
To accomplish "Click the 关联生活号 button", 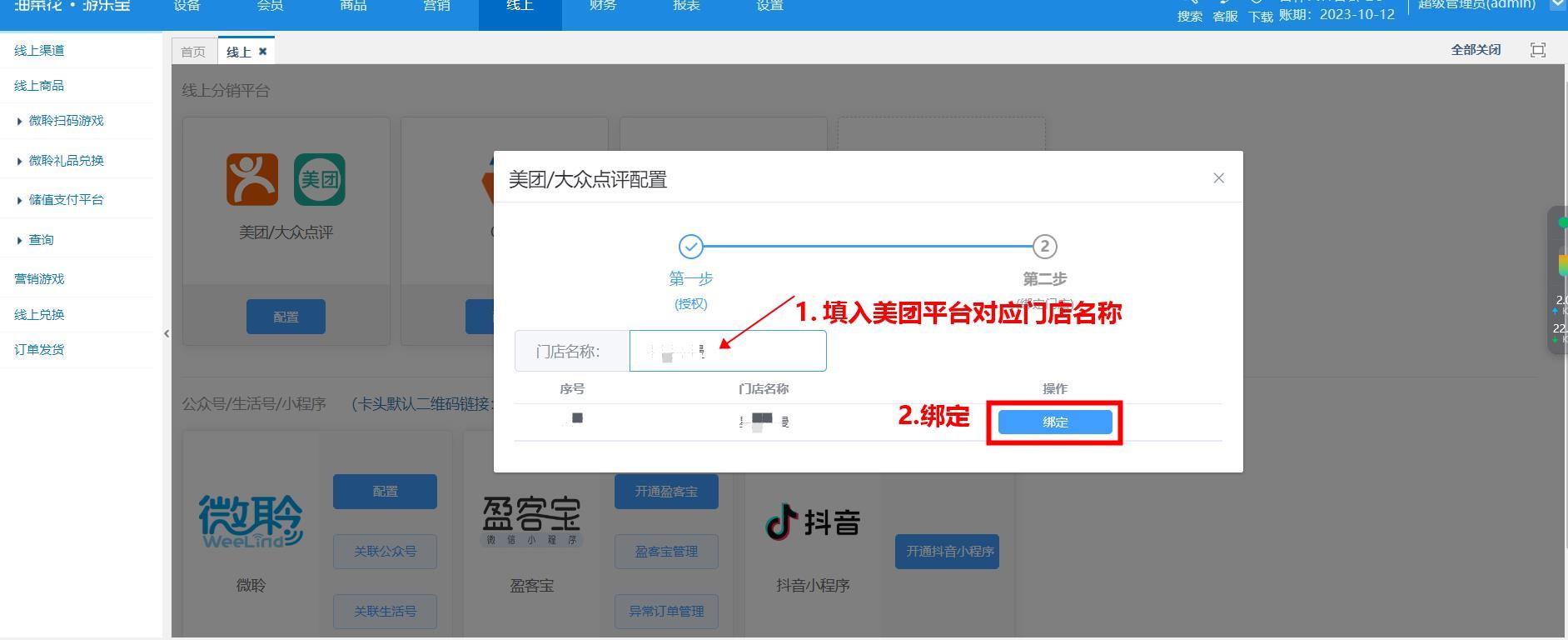I will [385, 612].
